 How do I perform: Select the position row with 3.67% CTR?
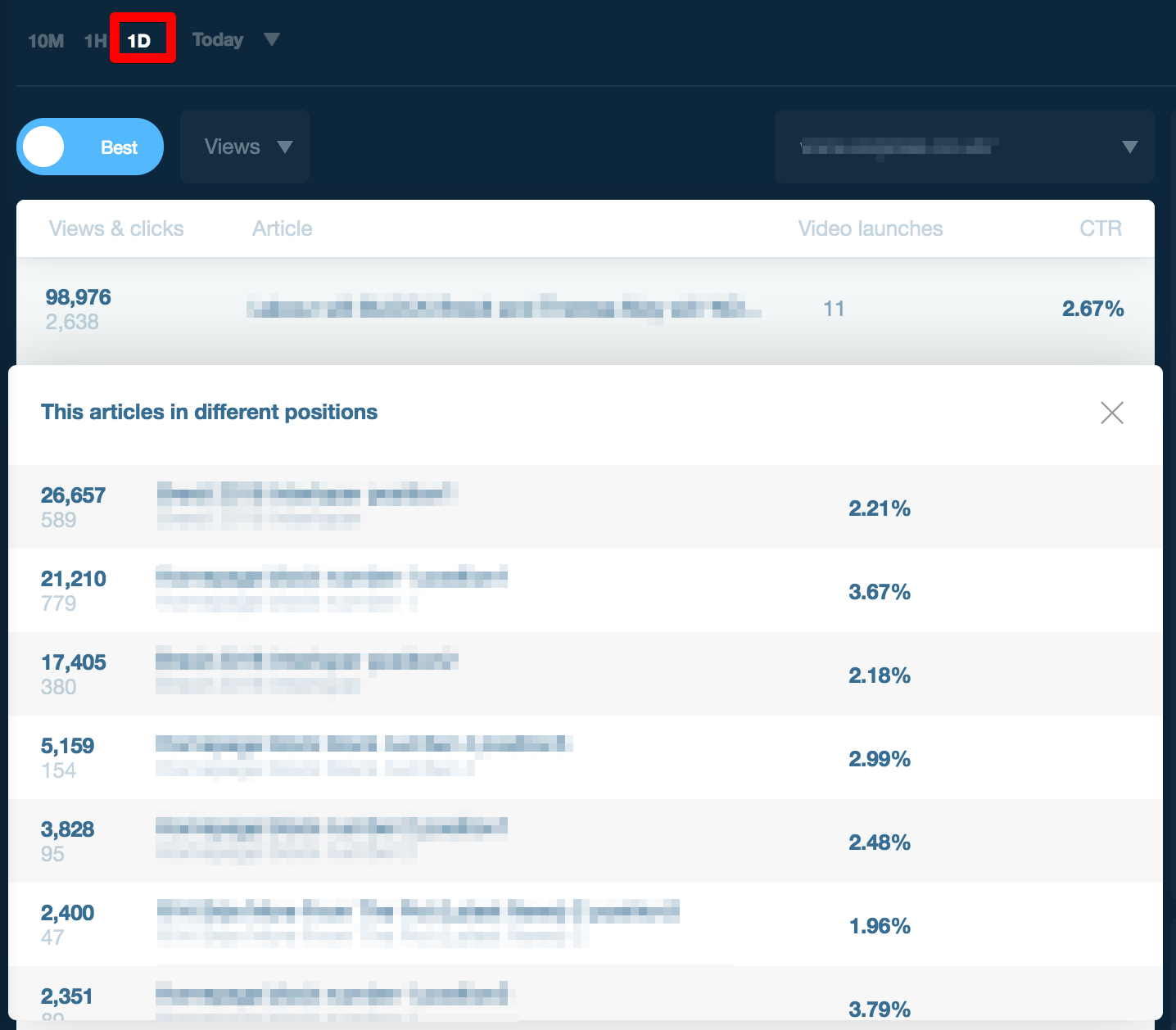click(586, 591)
